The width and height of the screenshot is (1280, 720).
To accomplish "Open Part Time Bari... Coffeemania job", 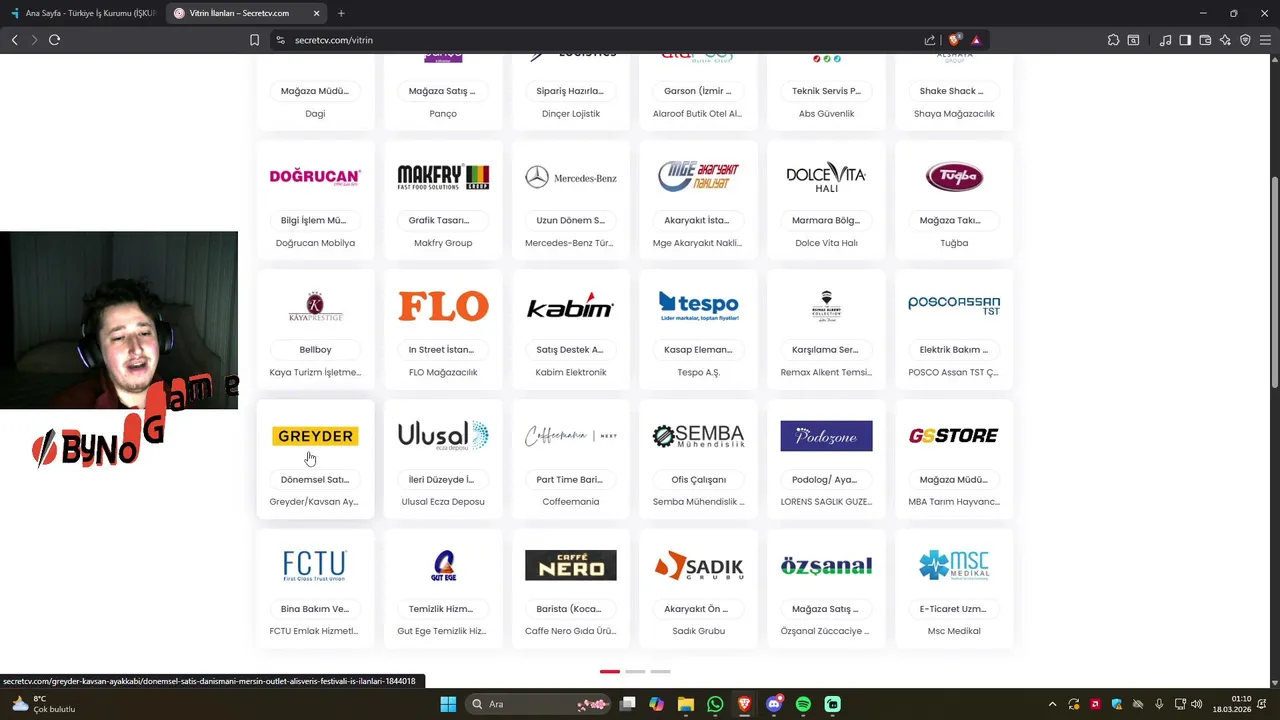I will click(x=571, y=480).
